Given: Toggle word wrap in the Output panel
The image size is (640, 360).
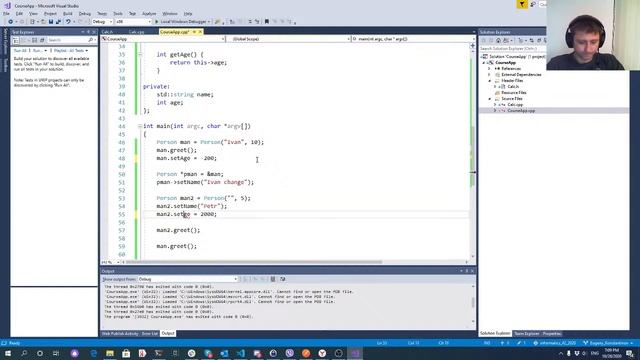Looking at the screenshot, I should (282, 279).
